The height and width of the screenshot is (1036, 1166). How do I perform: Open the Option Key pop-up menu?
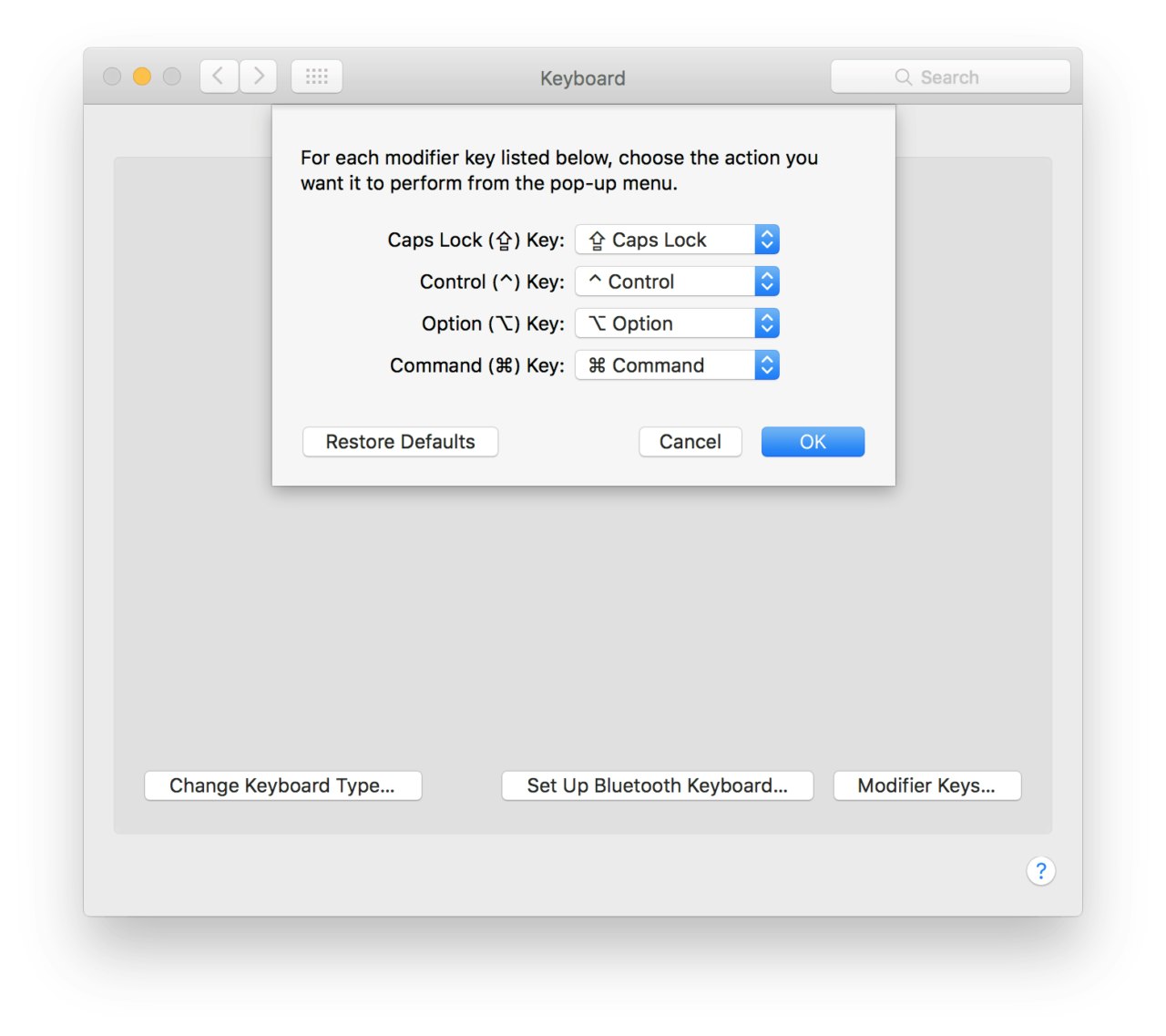[677, 323]
